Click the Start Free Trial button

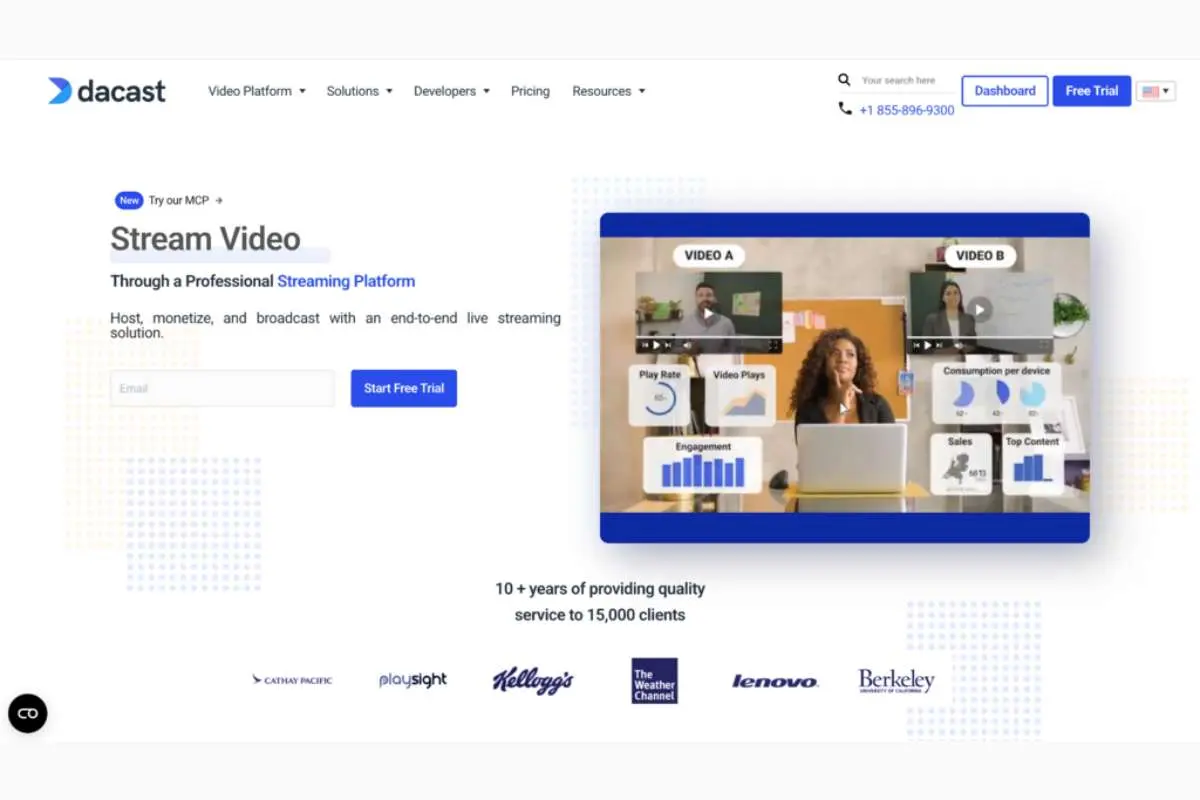(x=404, y=388)
